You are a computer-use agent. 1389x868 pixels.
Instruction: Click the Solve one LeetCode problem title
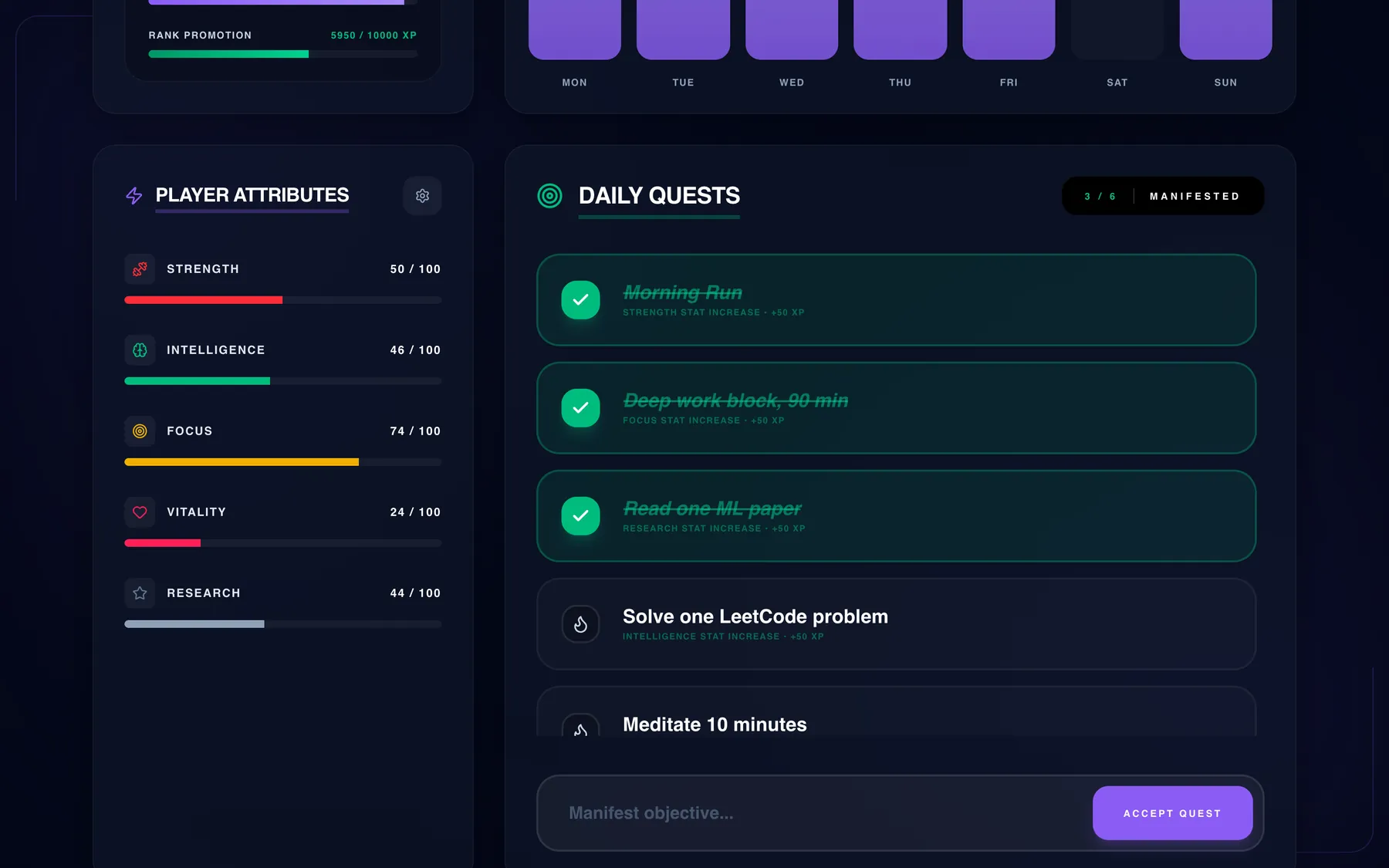coord(755,616)
